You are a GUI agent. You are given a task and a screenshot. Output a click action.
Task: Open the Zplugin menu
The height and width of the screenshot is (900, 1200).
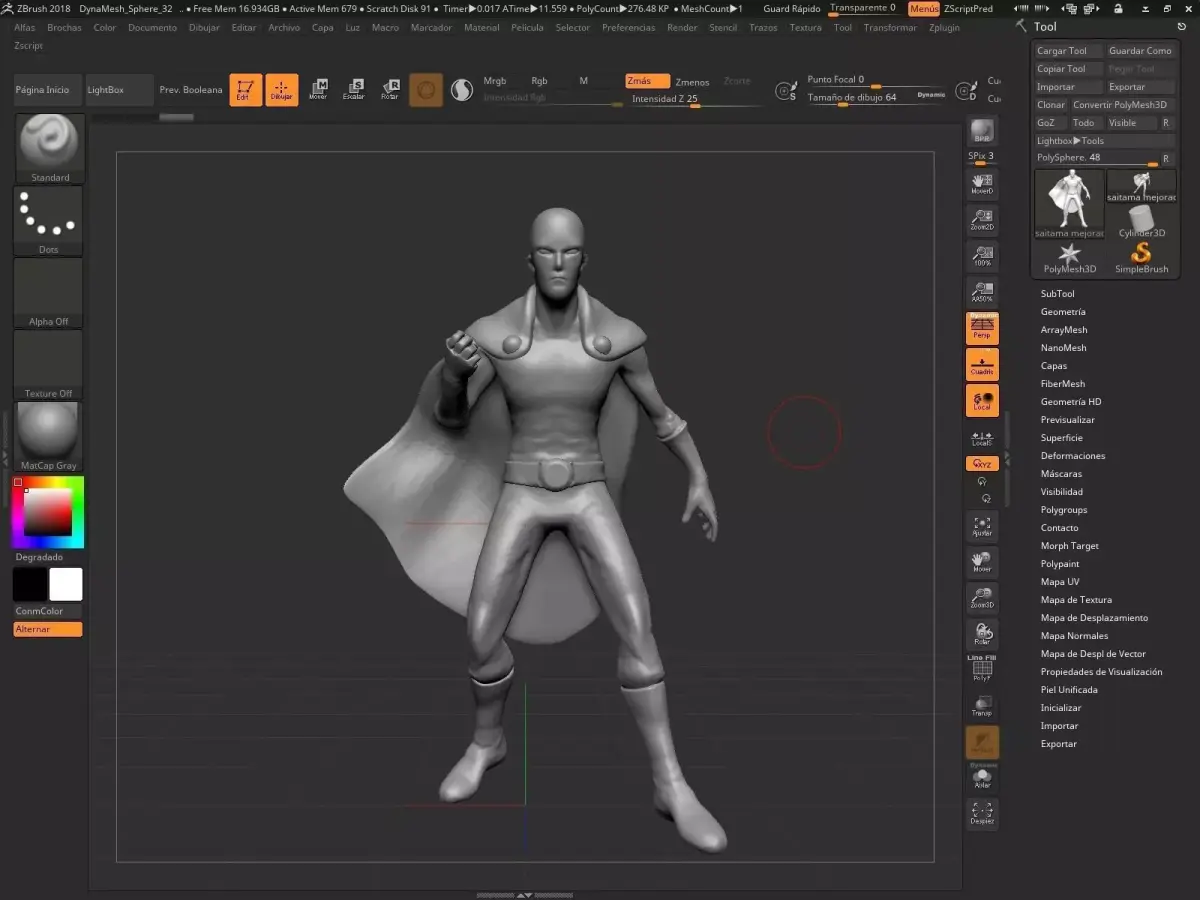(x=944, y=28)
